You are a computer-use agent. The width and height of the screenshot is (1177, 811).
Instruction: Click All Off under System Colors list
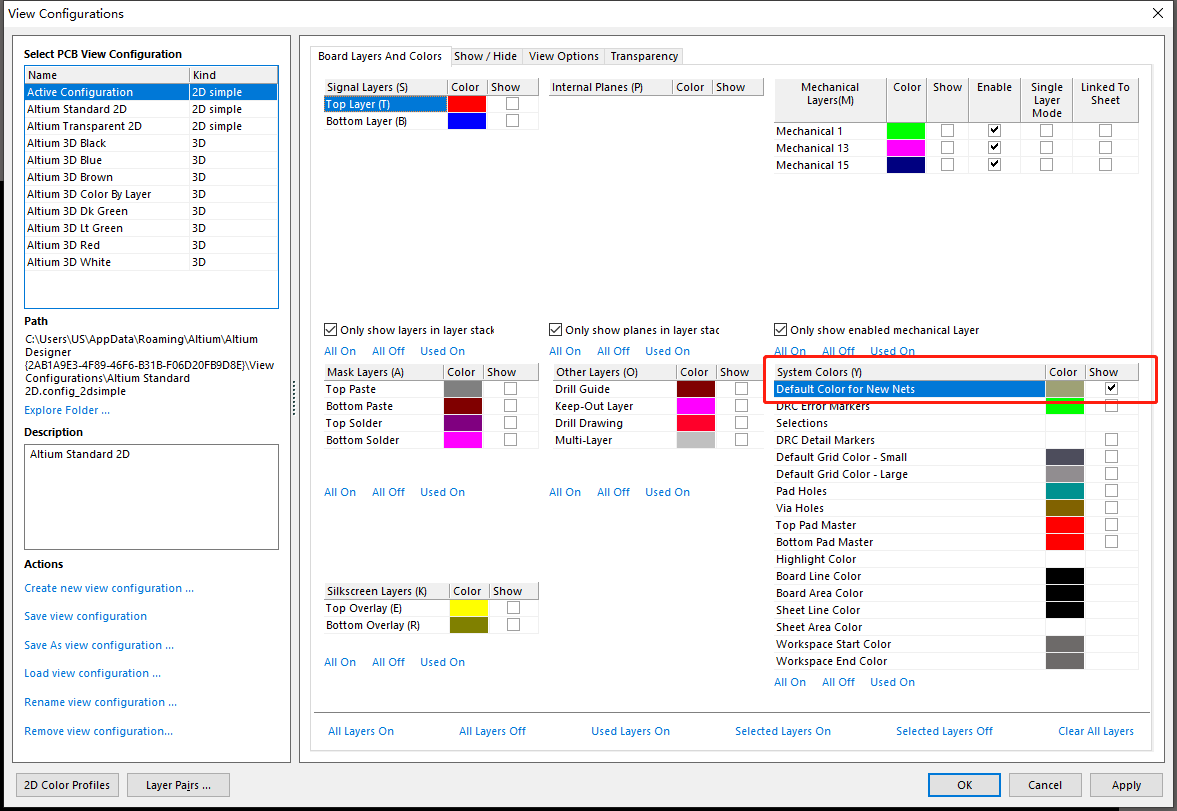[x=838, y=683]
